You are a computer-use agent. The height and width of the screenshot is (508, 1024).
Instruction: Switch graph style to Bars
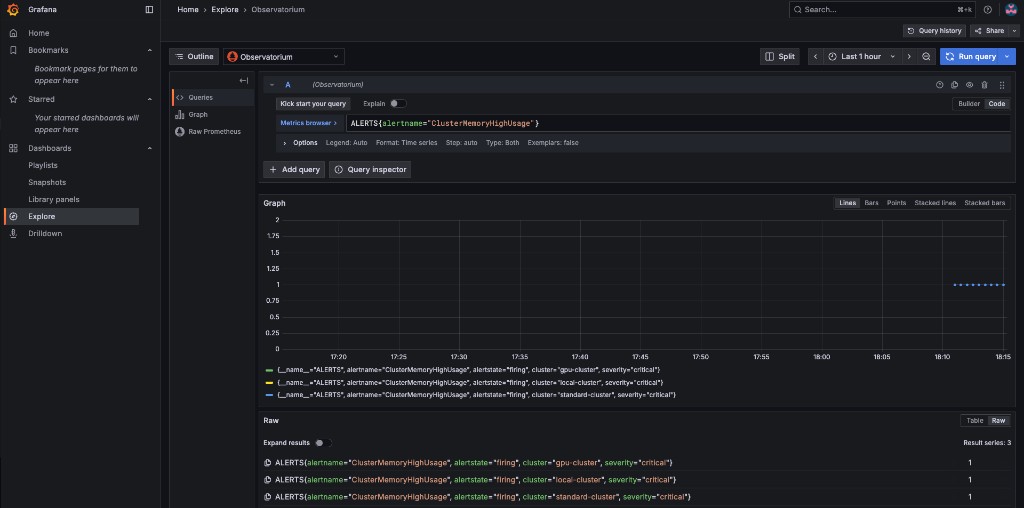(871, 203)
